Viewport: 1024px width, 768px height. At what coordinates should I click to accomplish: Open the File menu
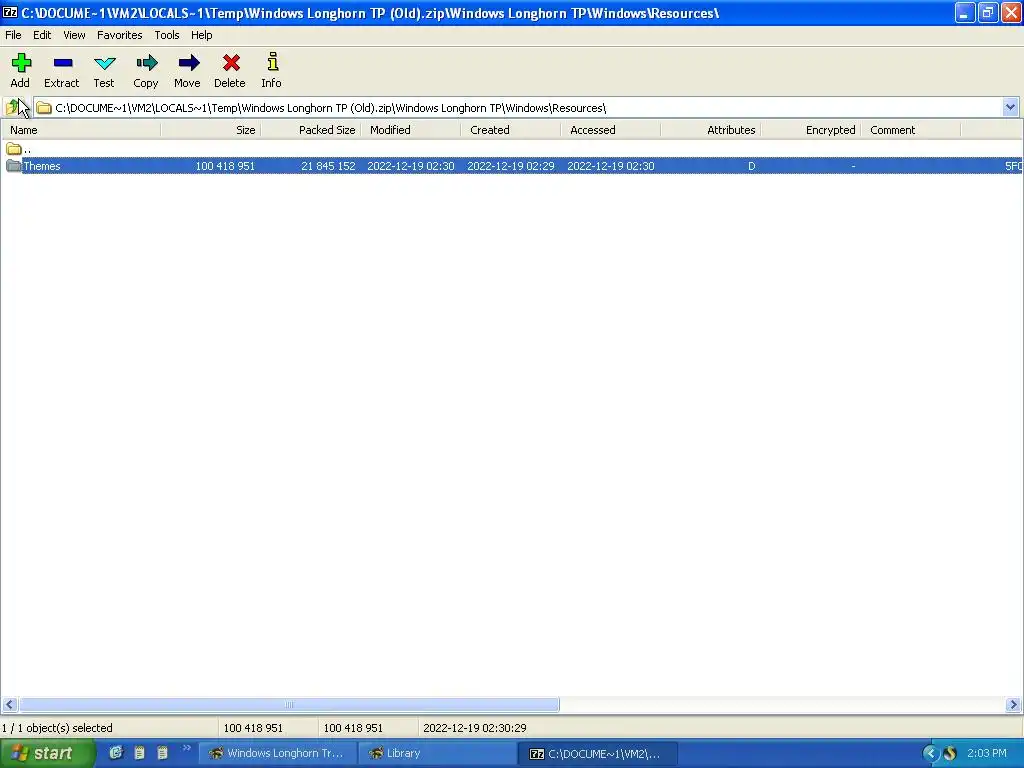pos(13,35)
